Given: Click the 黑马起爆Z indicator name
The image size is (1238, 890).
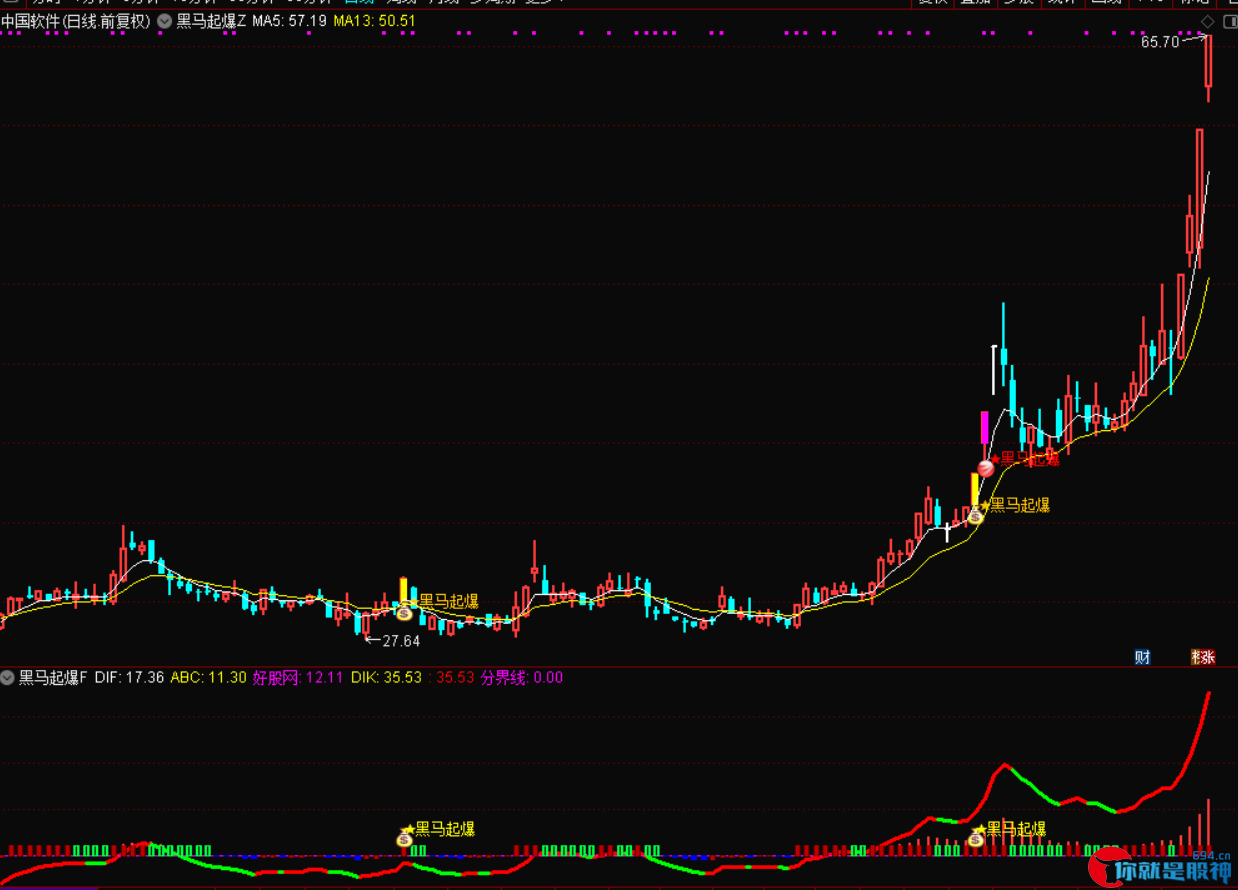Looking at the screenshot, I should 211,21.
